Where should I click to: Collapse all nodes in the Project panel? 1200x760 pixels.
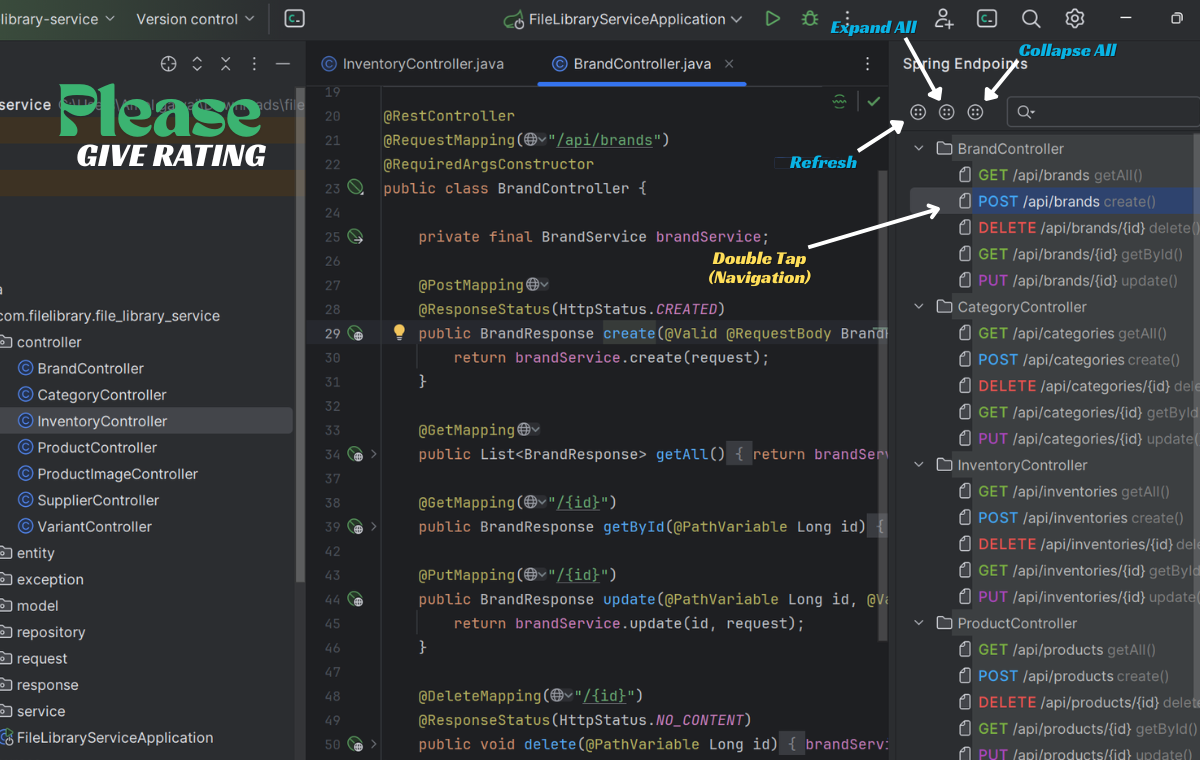226,64
